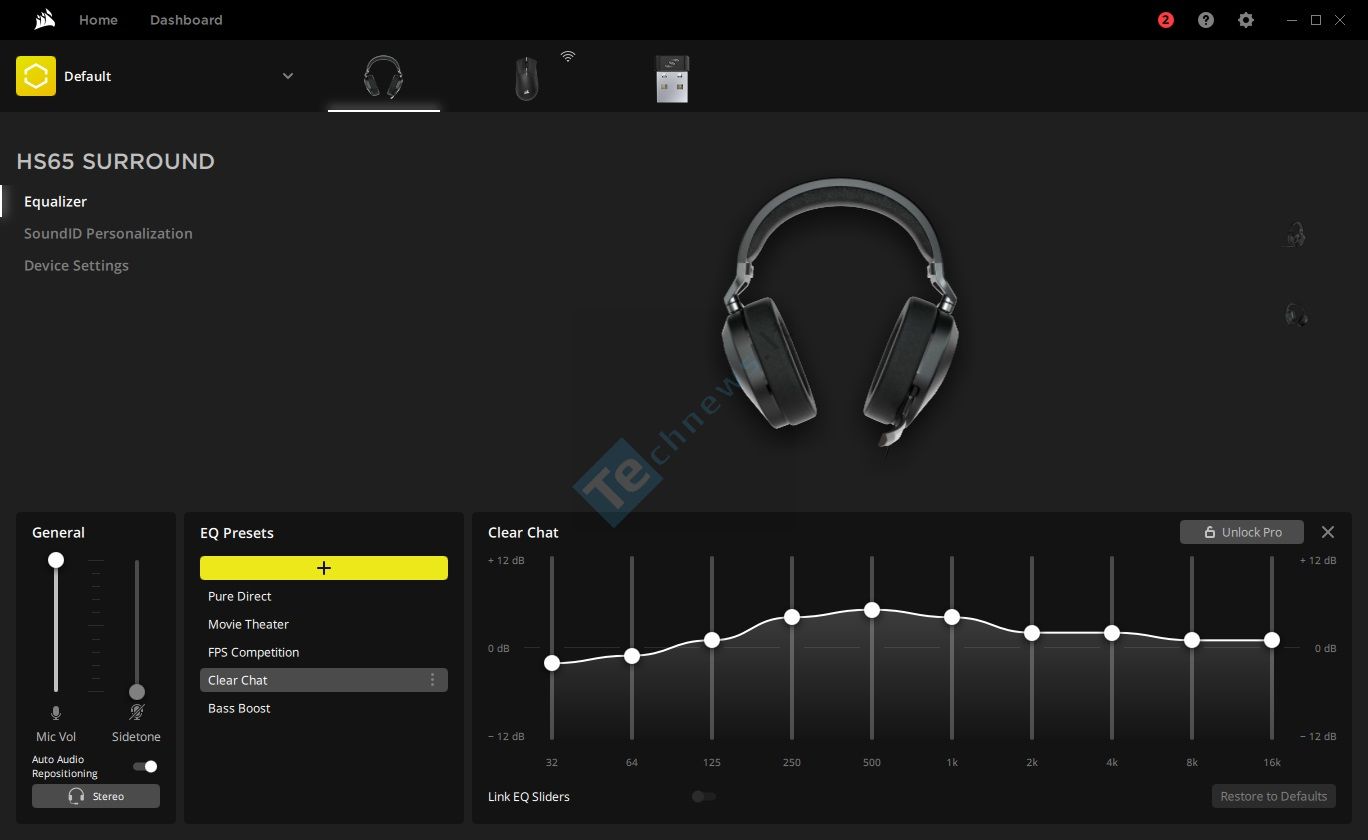Click the Unlock Pro button
The height and width of the screenshot is (840, 1368).
pos(1242,532)
